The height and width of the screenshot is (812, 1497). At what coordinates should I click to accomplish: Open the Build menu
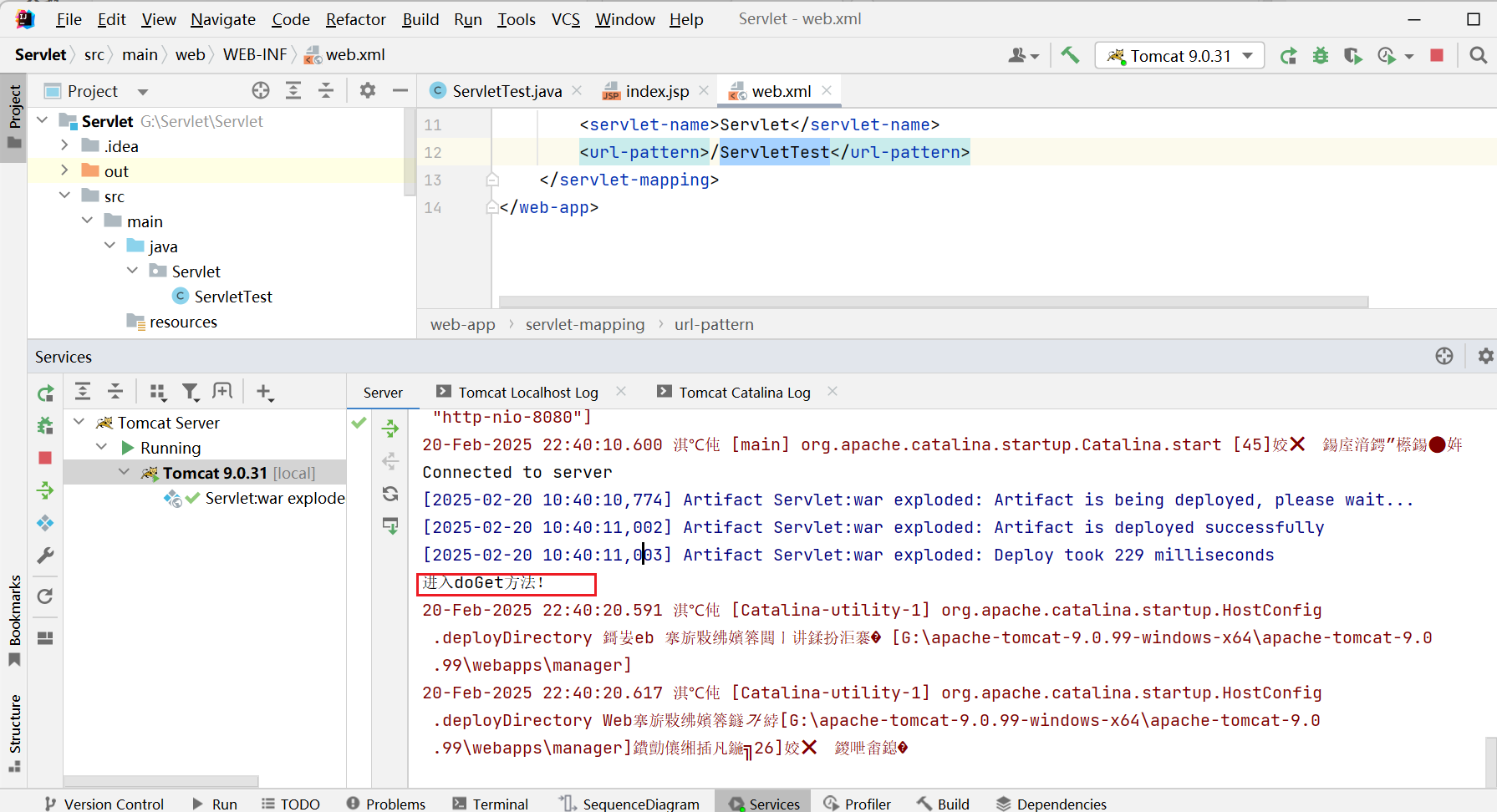[420, 19]
